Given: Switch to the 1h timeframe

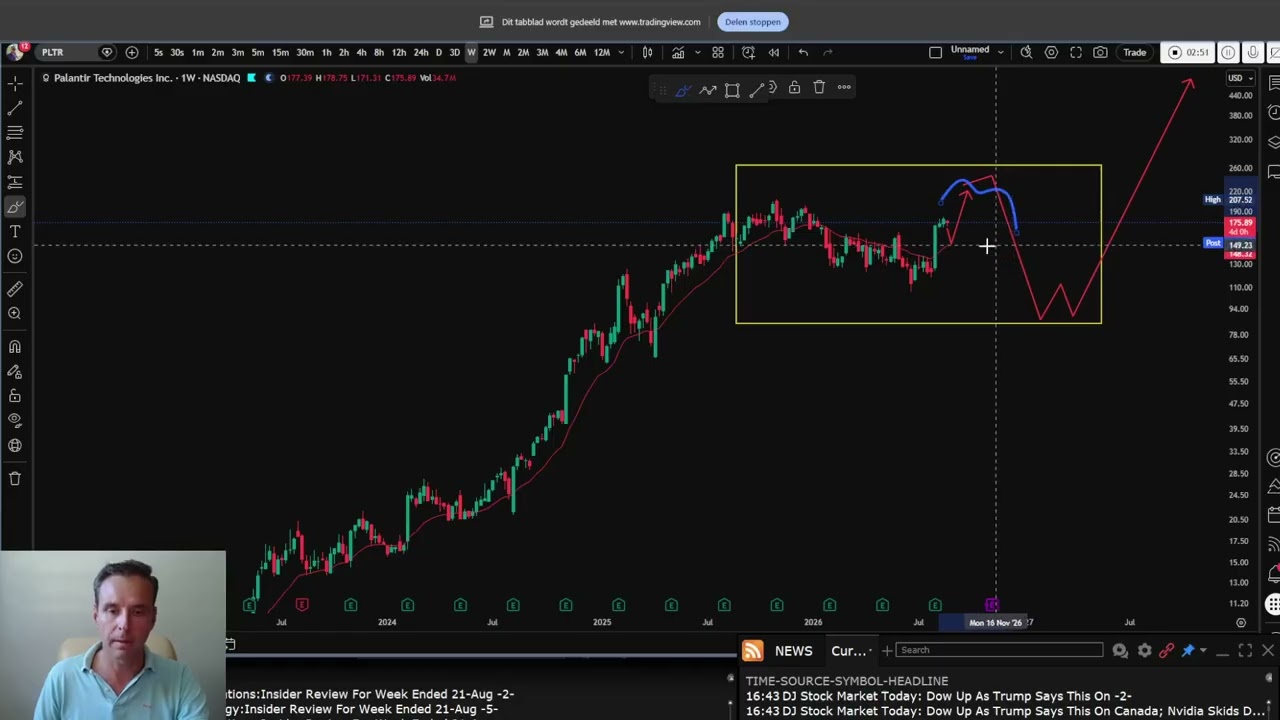Looking at the screenshot, I should pyautogui.click(x=326, y=52).
